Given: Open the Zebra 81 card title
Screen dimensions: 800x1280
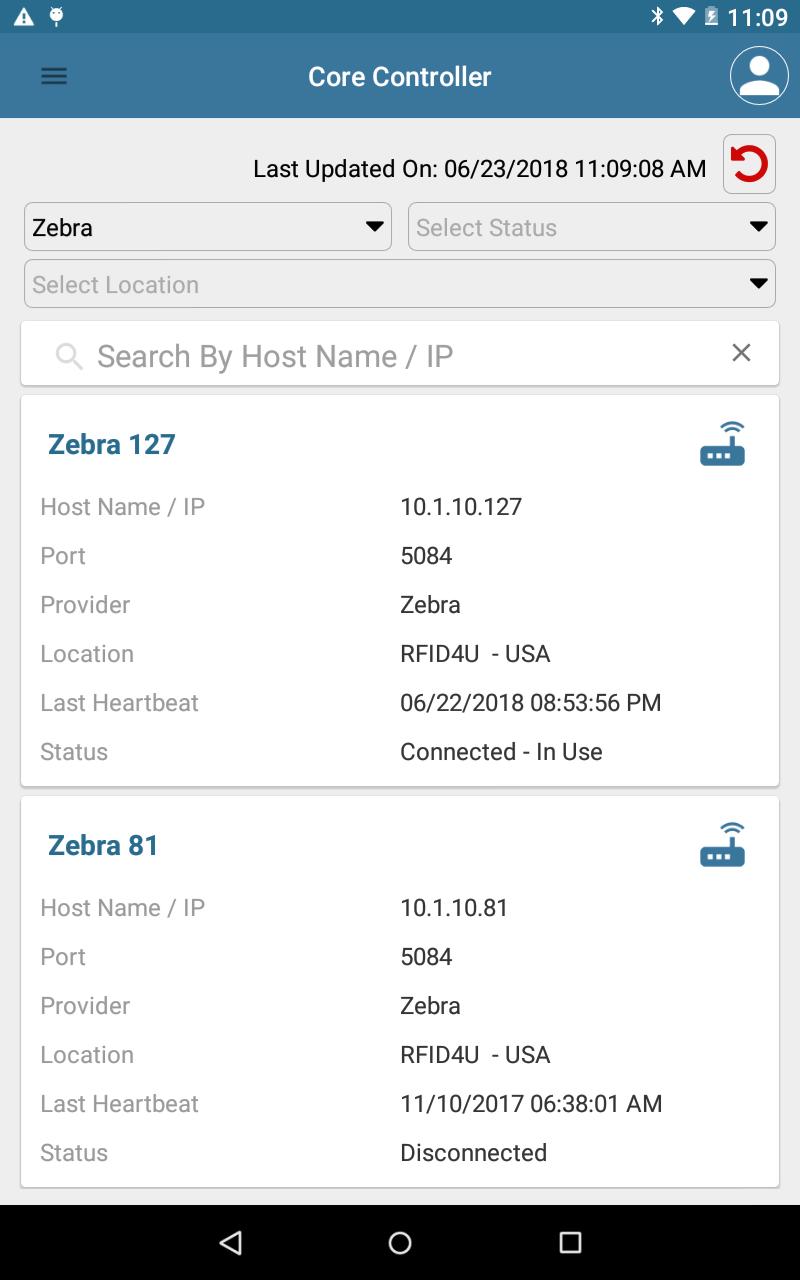Looking at the screenshot, I should click(103, 845).
